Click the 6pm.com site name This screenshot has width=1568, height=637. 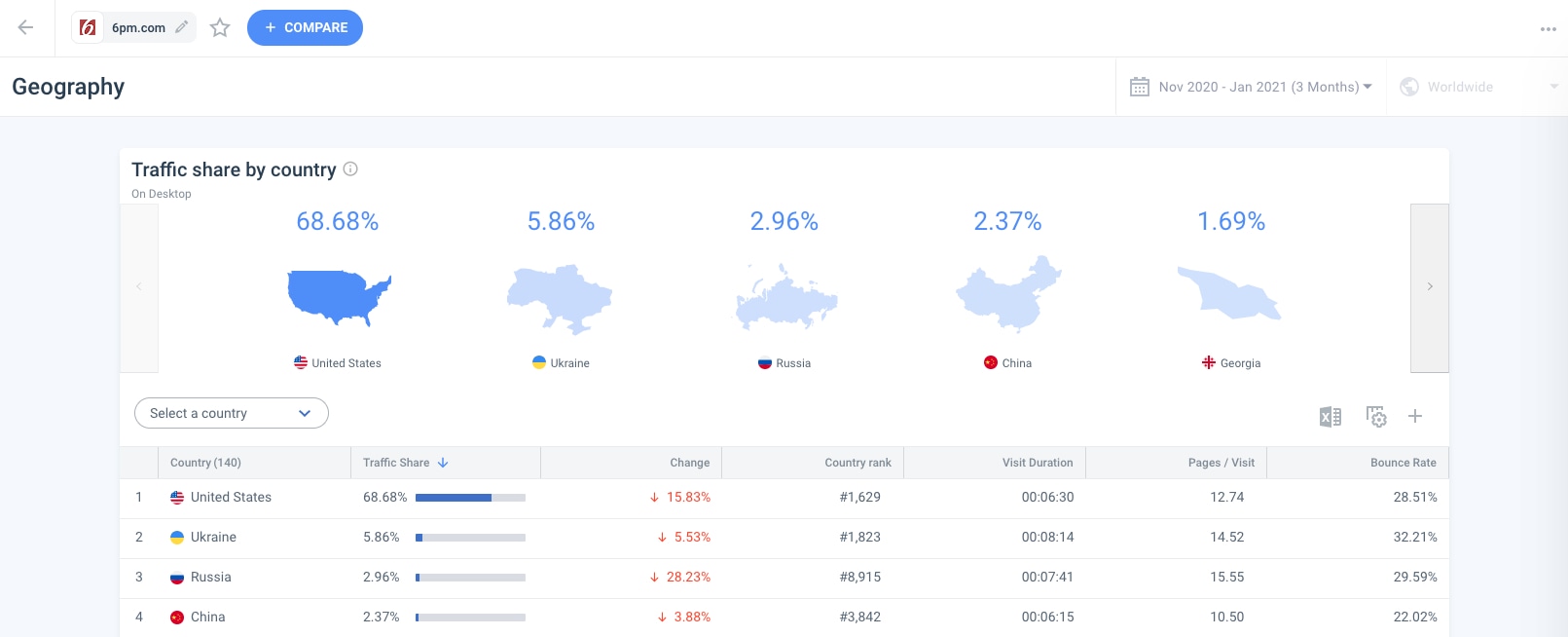pos(138,27)
